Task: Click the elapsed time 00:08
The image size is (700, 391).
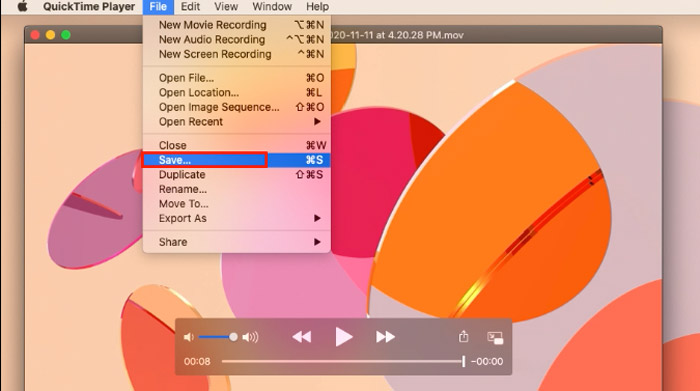Action: click(x=197, y=362)
